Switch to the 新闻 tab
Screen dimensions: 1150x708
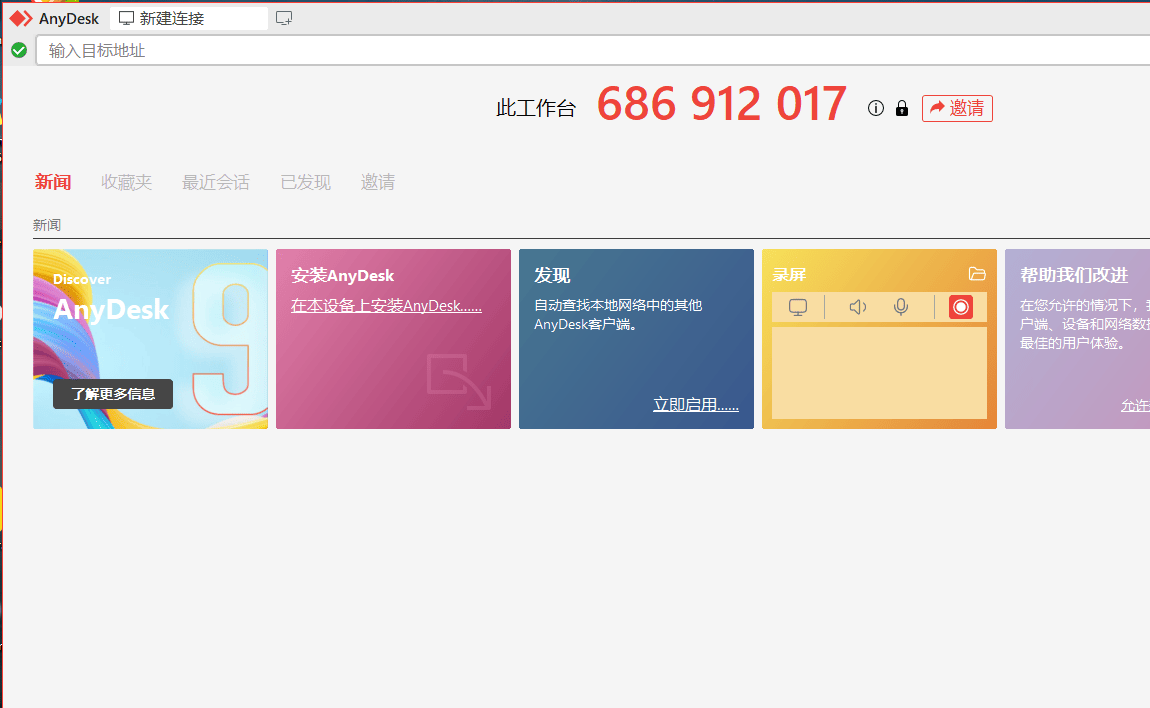pos(53,182)
